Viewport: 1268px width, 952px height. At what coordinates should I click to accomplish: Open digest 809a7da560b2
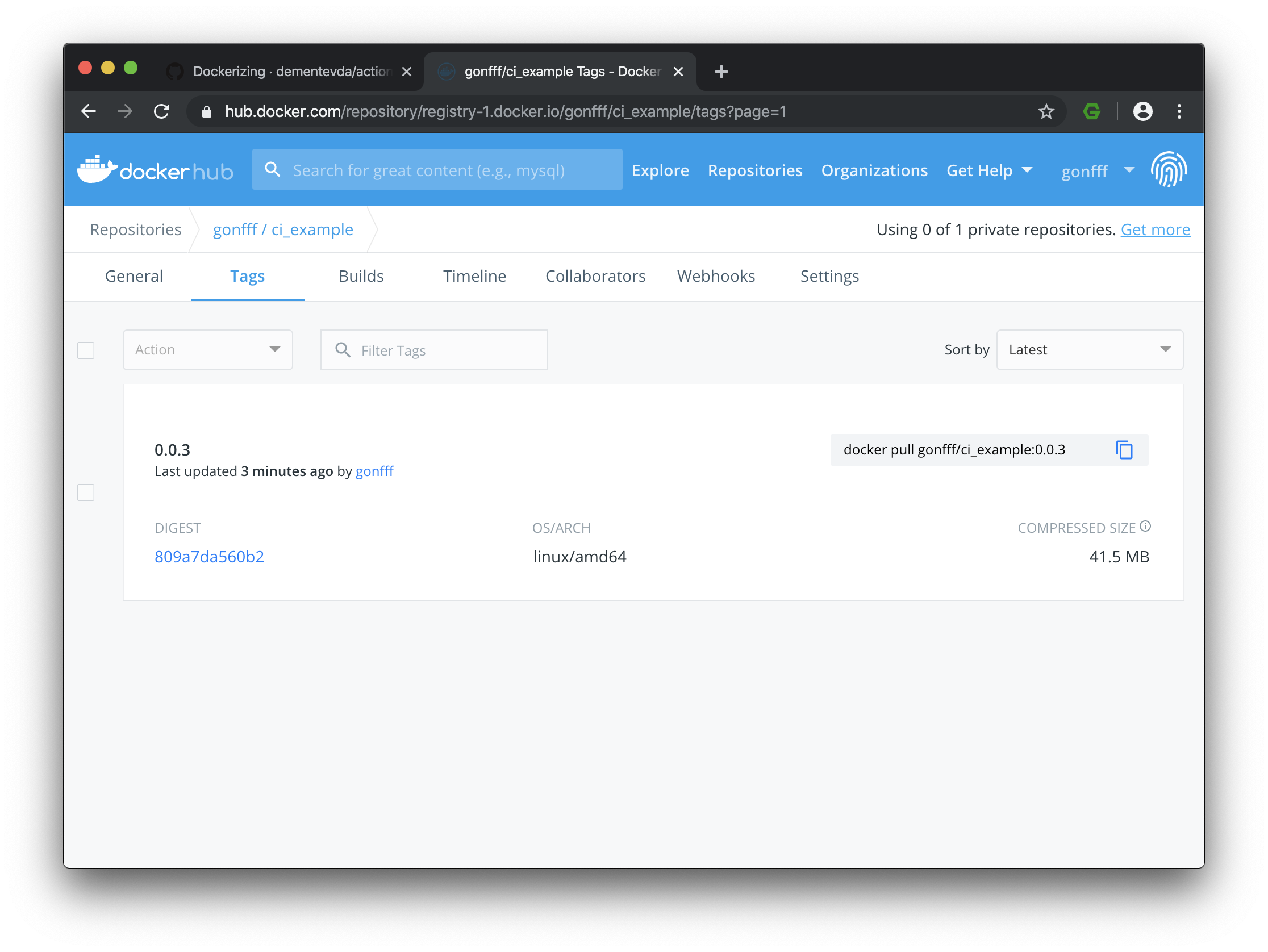[x=209, y=556]
